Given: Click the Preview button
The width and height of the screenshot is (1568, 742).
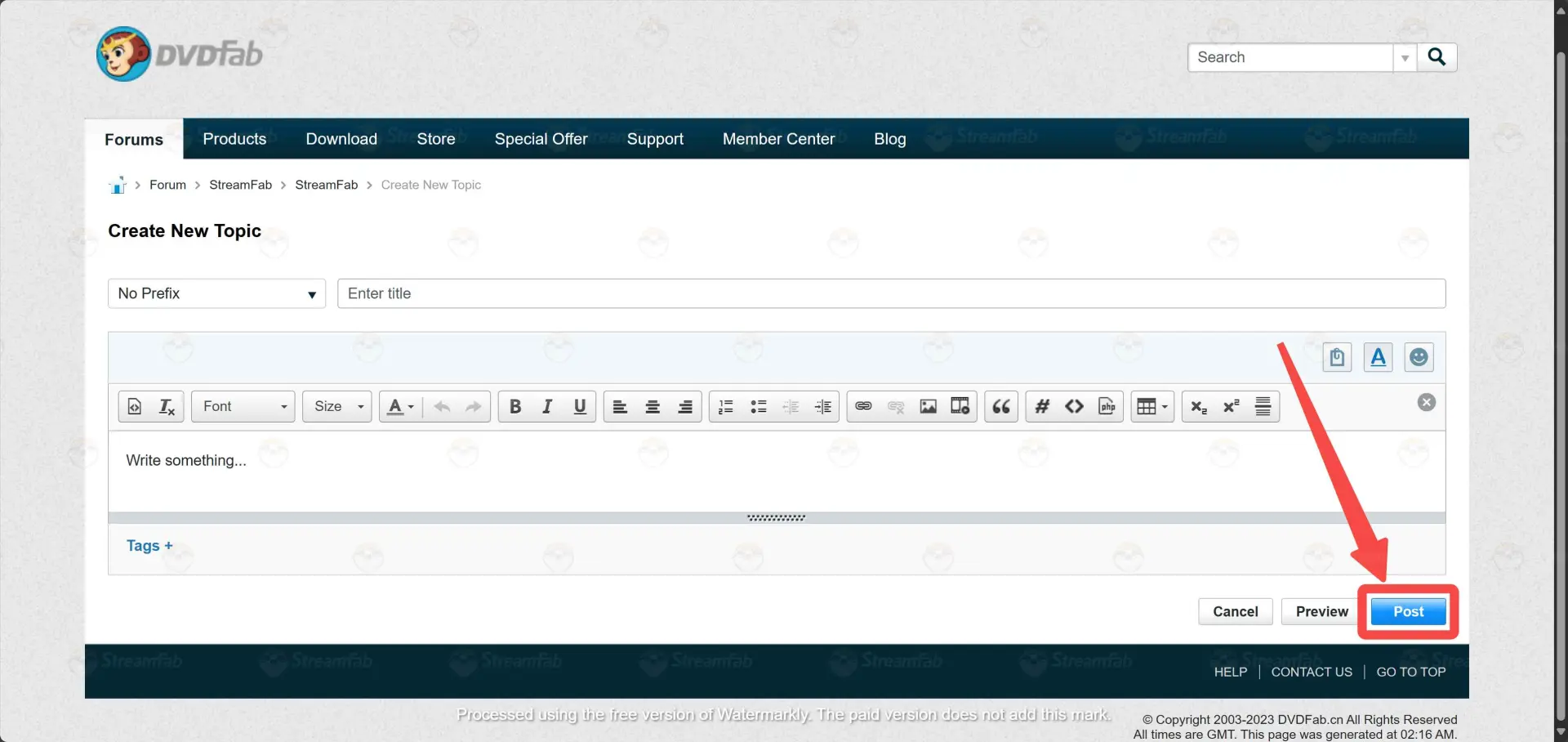Looking at the screenshot, I should click(1321, 611).
